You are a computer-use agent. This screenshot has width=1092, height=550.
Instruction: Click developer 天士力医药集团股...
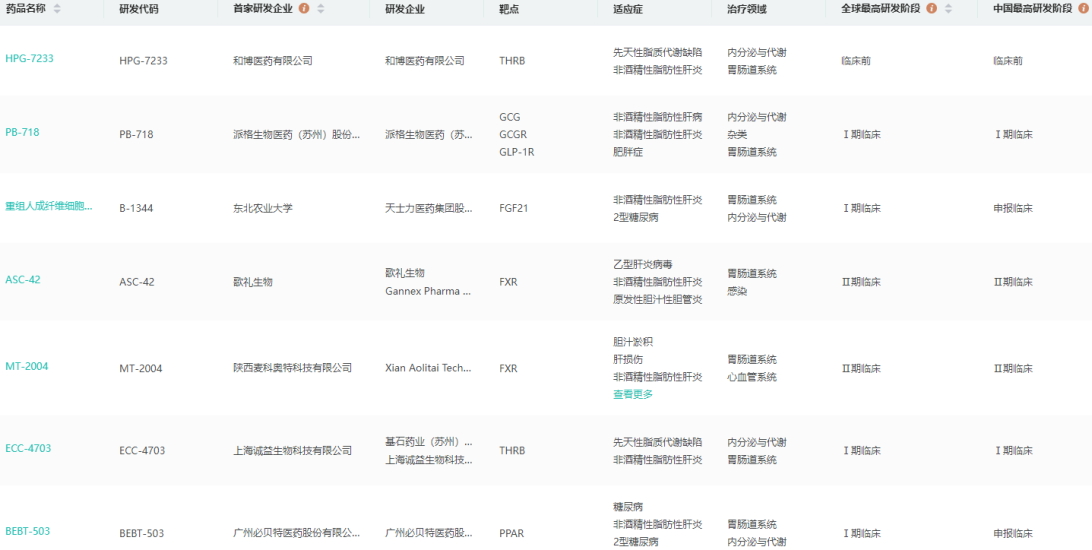pyautogui.click(x=429, y=208)
